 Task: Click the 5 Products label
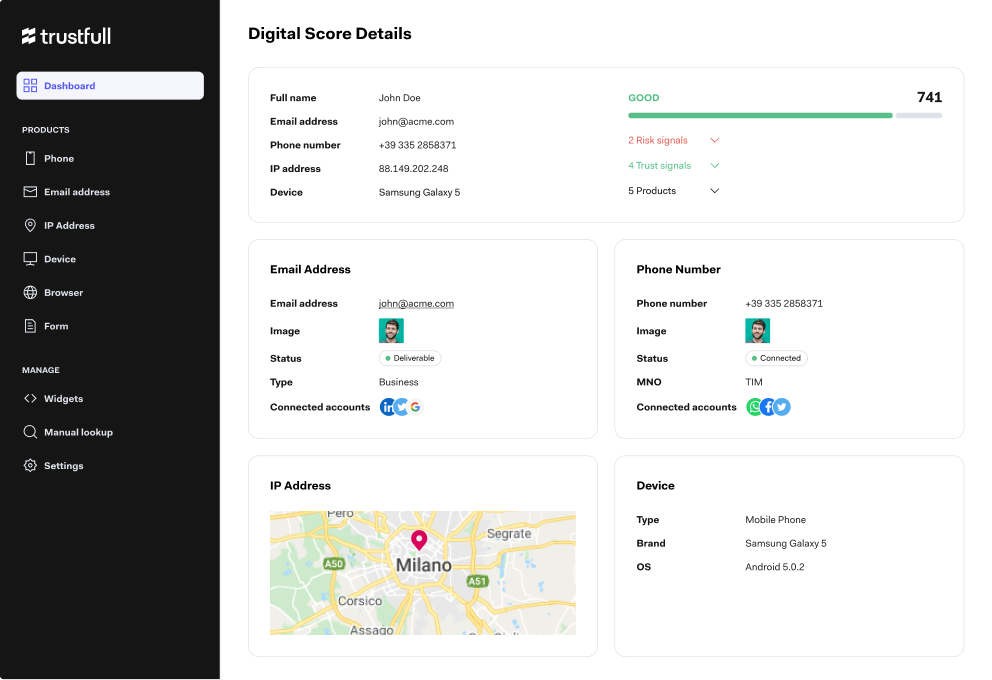coord(652,191)
